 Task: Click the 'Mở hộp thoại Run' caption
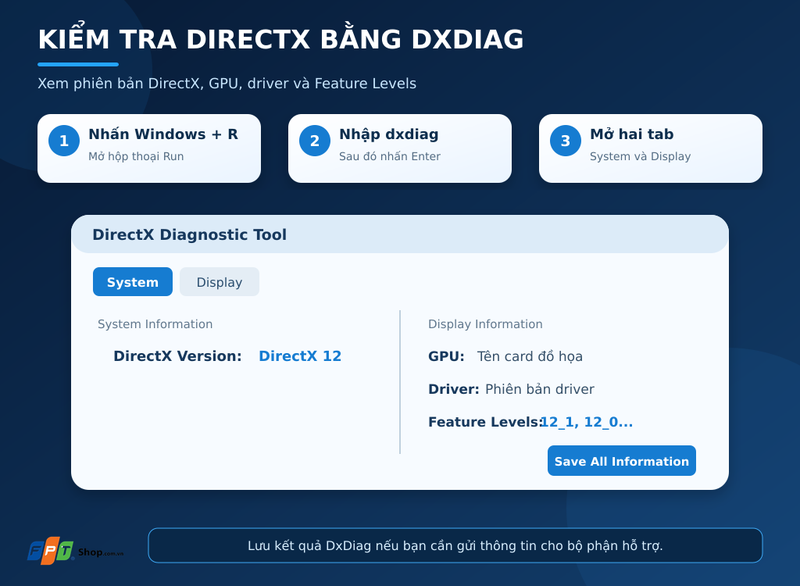[136, 156]
